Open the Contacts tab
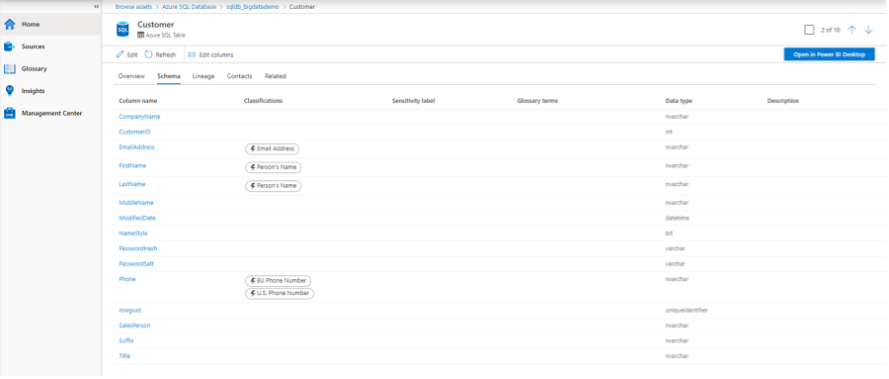Screen dimensions: 889x379 239,76
